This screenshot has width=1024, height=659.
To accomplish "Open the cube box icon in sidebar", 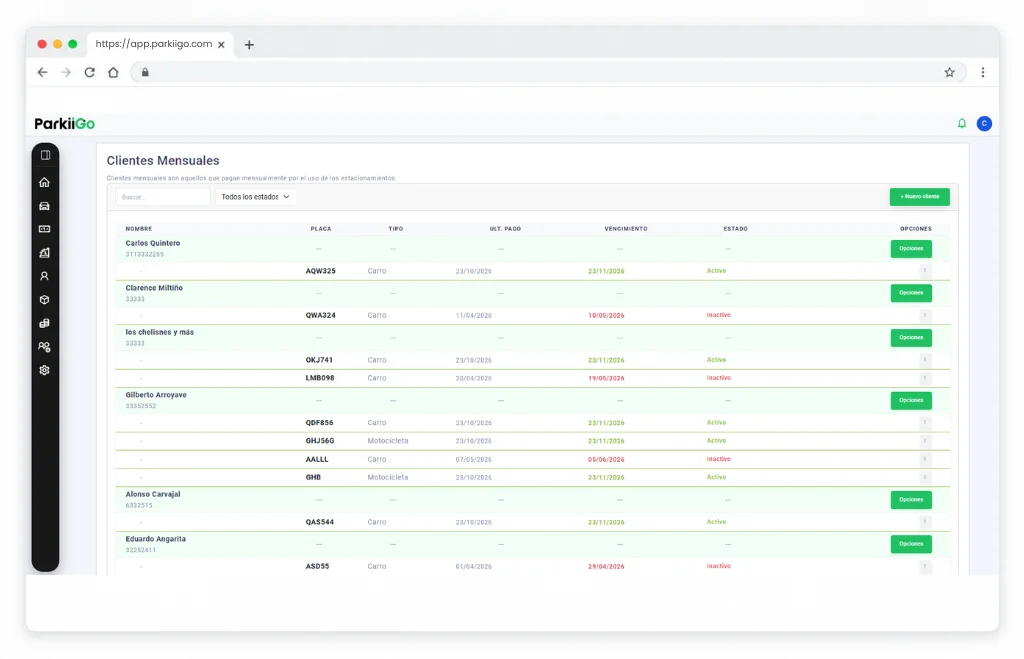I will [x=44, y=300].
